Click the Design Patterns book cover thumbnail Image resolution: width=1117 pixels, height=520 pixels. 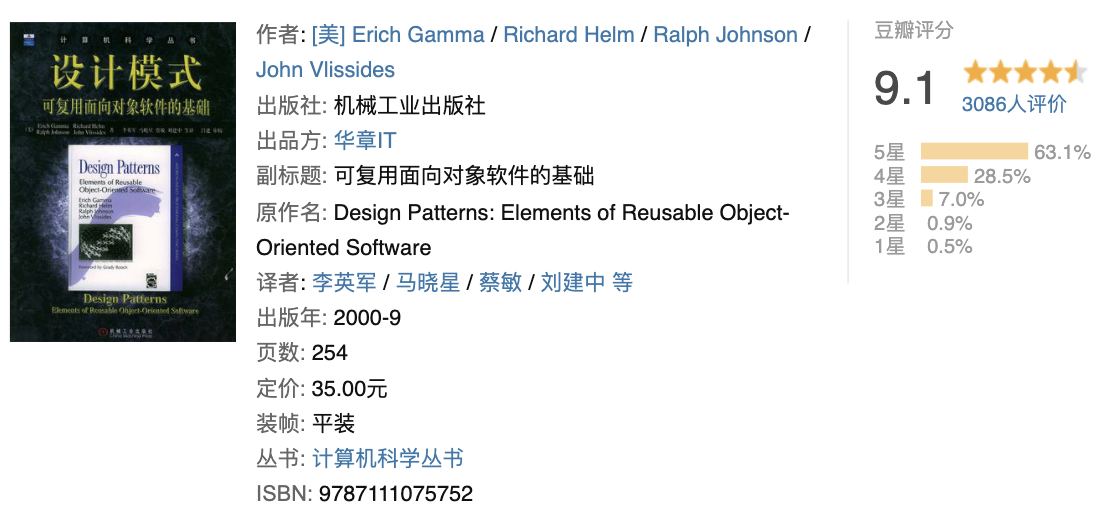click(123, 182)
